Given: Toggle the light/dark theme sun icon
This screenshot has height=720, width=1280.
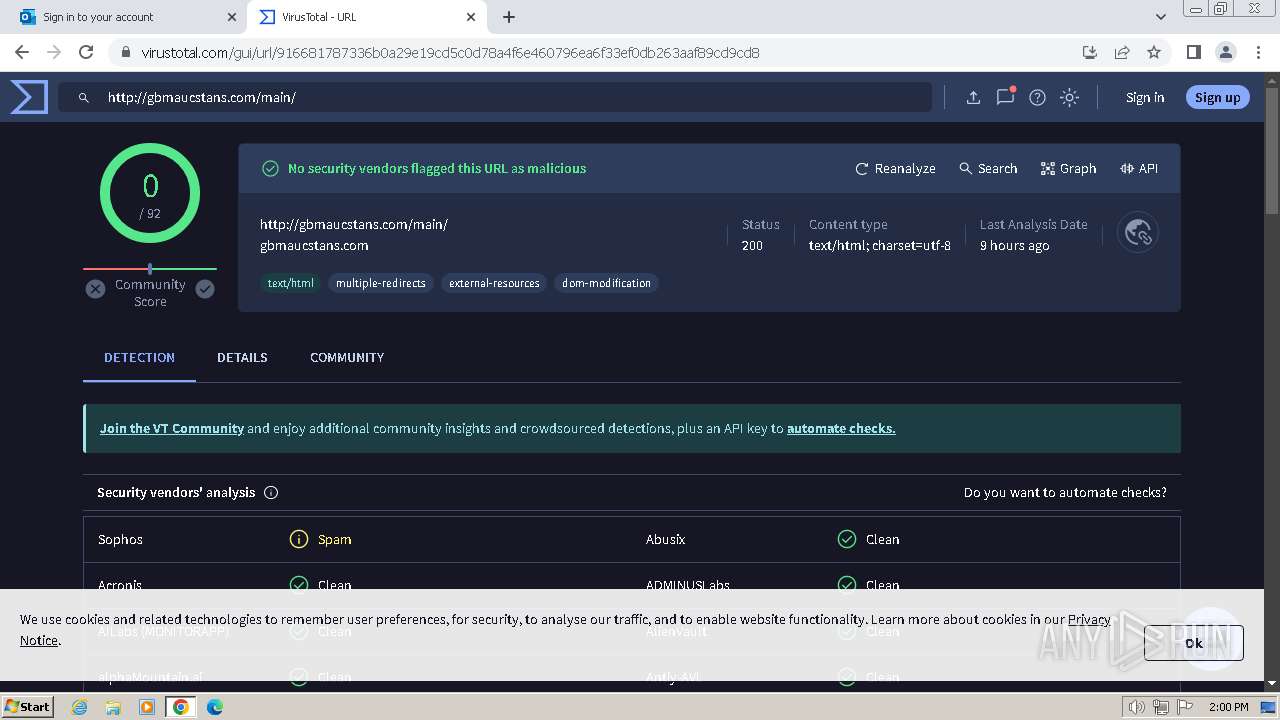Looking at the screenshot, I should (x=1069, y=97).
